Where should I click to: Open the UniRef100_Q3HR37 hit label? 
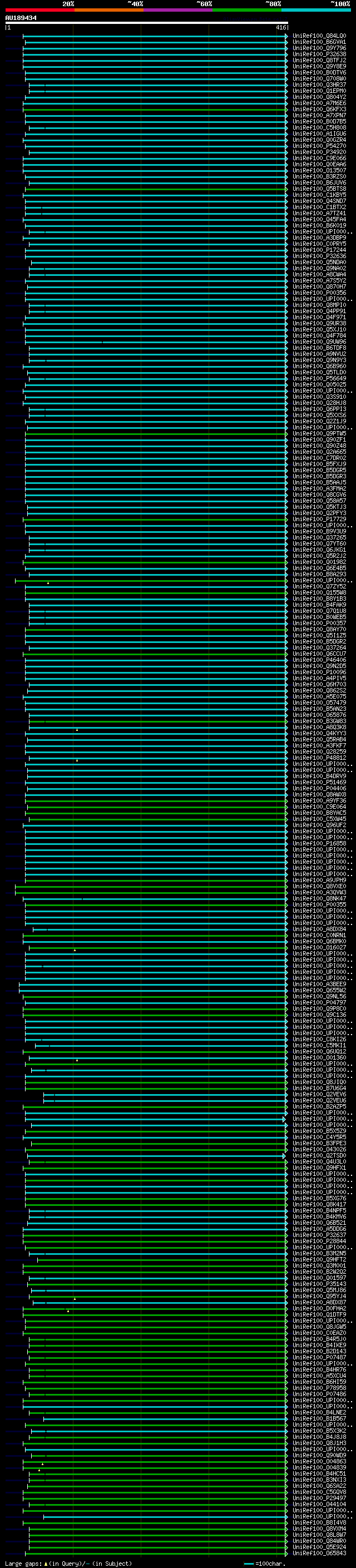tap(319, 85)
